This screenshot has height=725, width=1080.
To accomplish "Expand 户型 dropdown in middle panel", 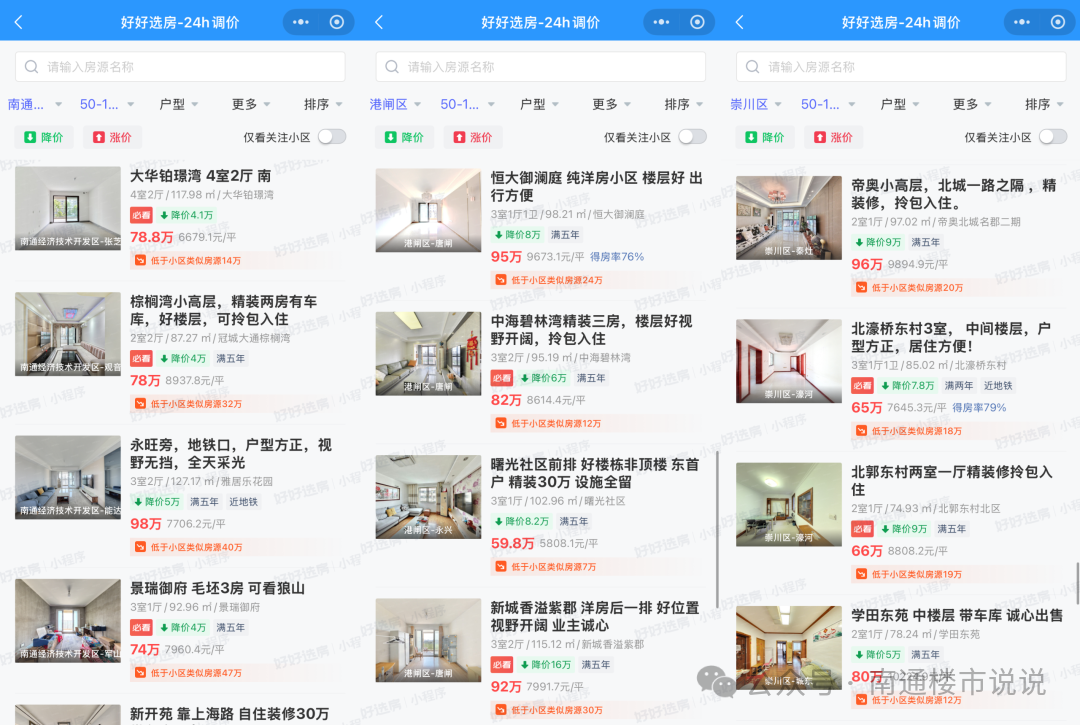I will tap(539, 104).
